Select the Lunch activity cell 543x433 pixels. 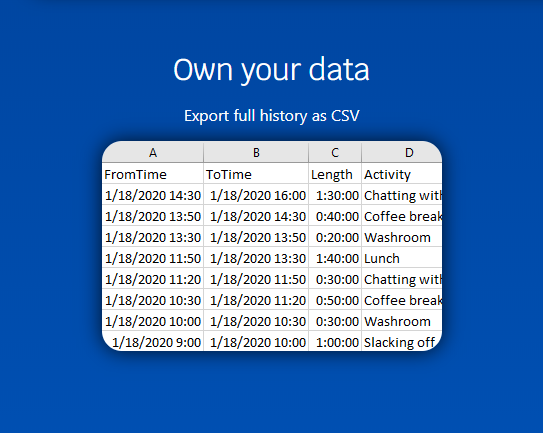402,258
